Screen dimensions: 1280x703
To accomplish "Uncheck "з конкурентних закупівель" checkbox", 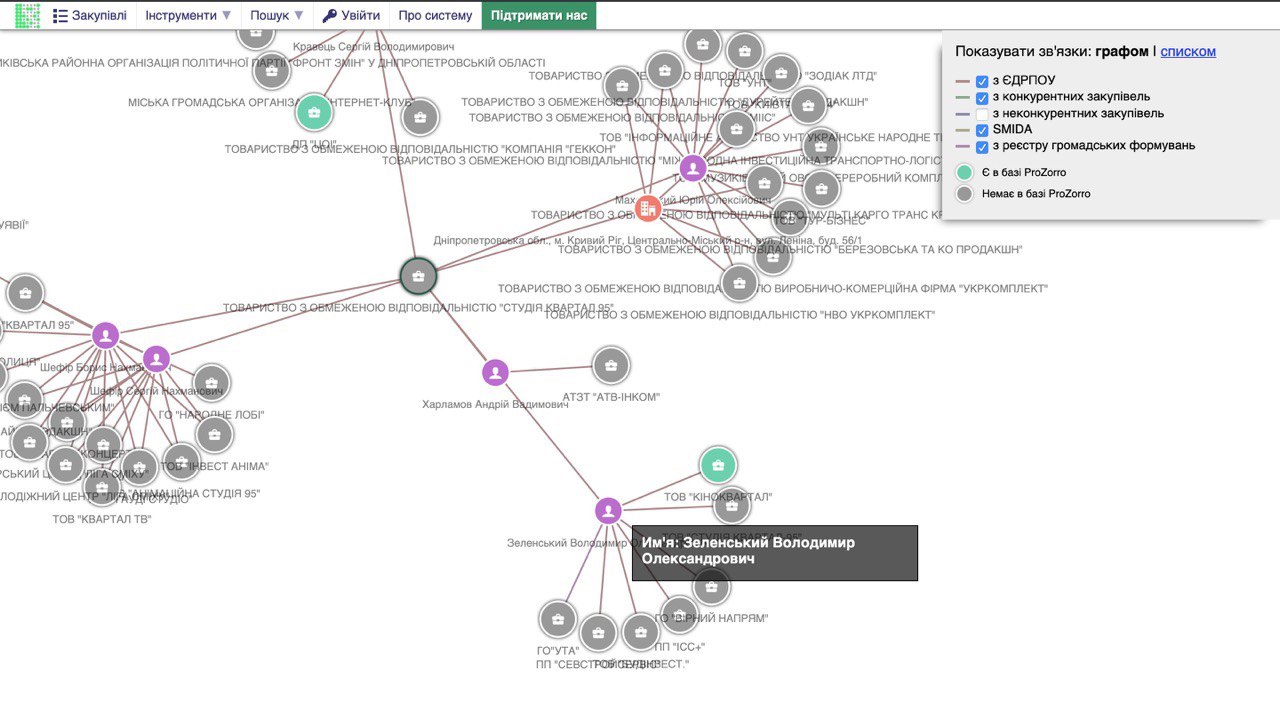I will pyautogui.click(x=982, y=98).
